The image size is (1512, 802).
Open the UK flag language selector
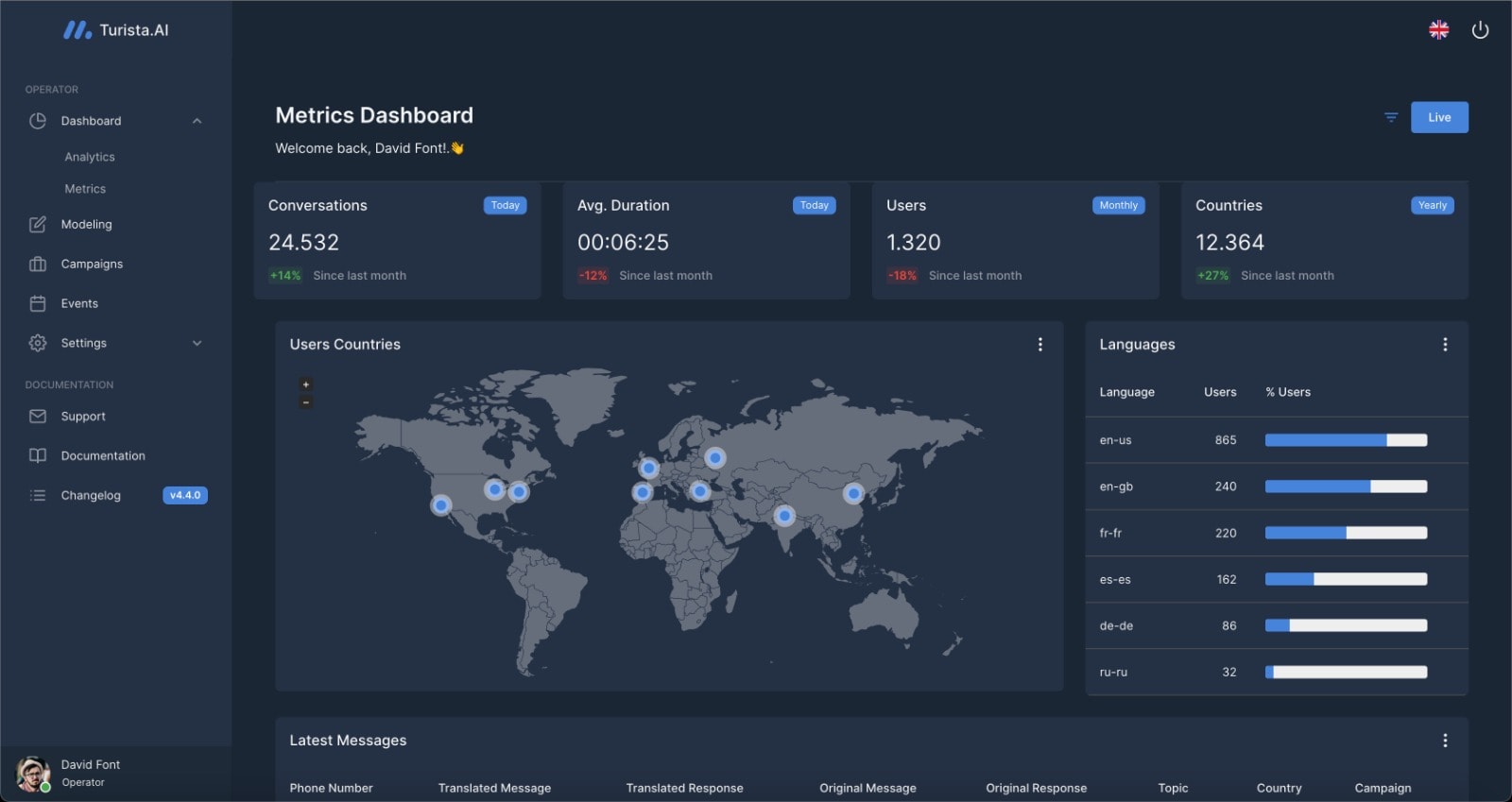(x=1438, y=30)
